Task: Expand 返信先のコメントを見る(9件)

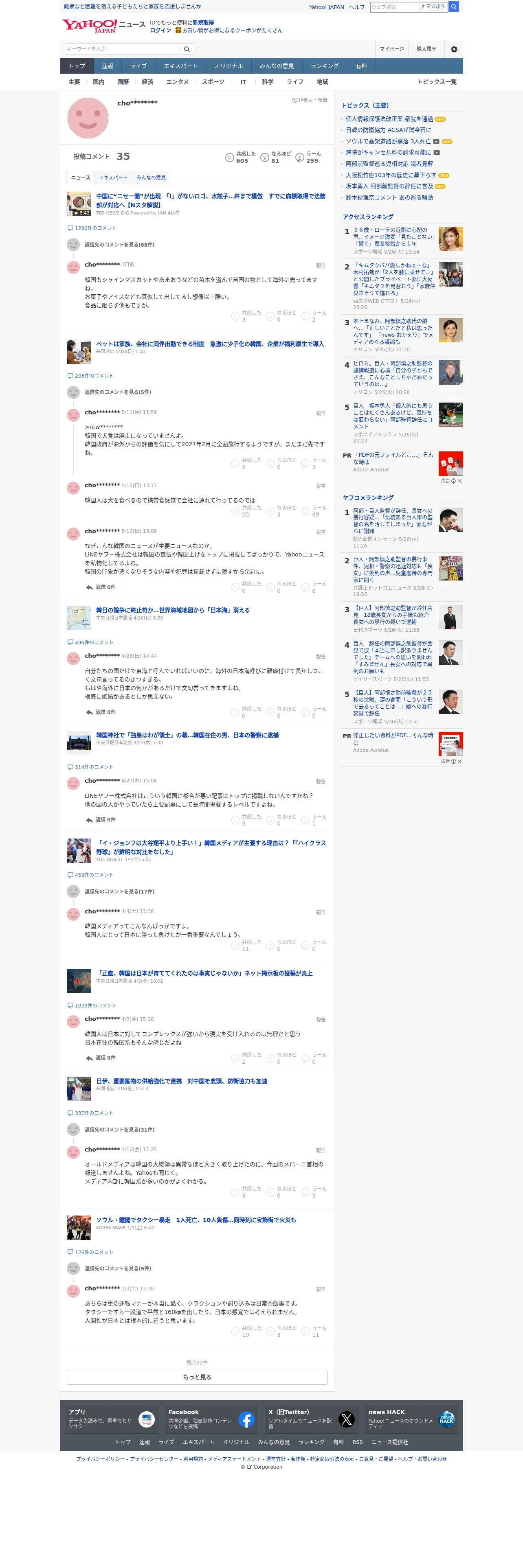Action: pos(117,1268)
